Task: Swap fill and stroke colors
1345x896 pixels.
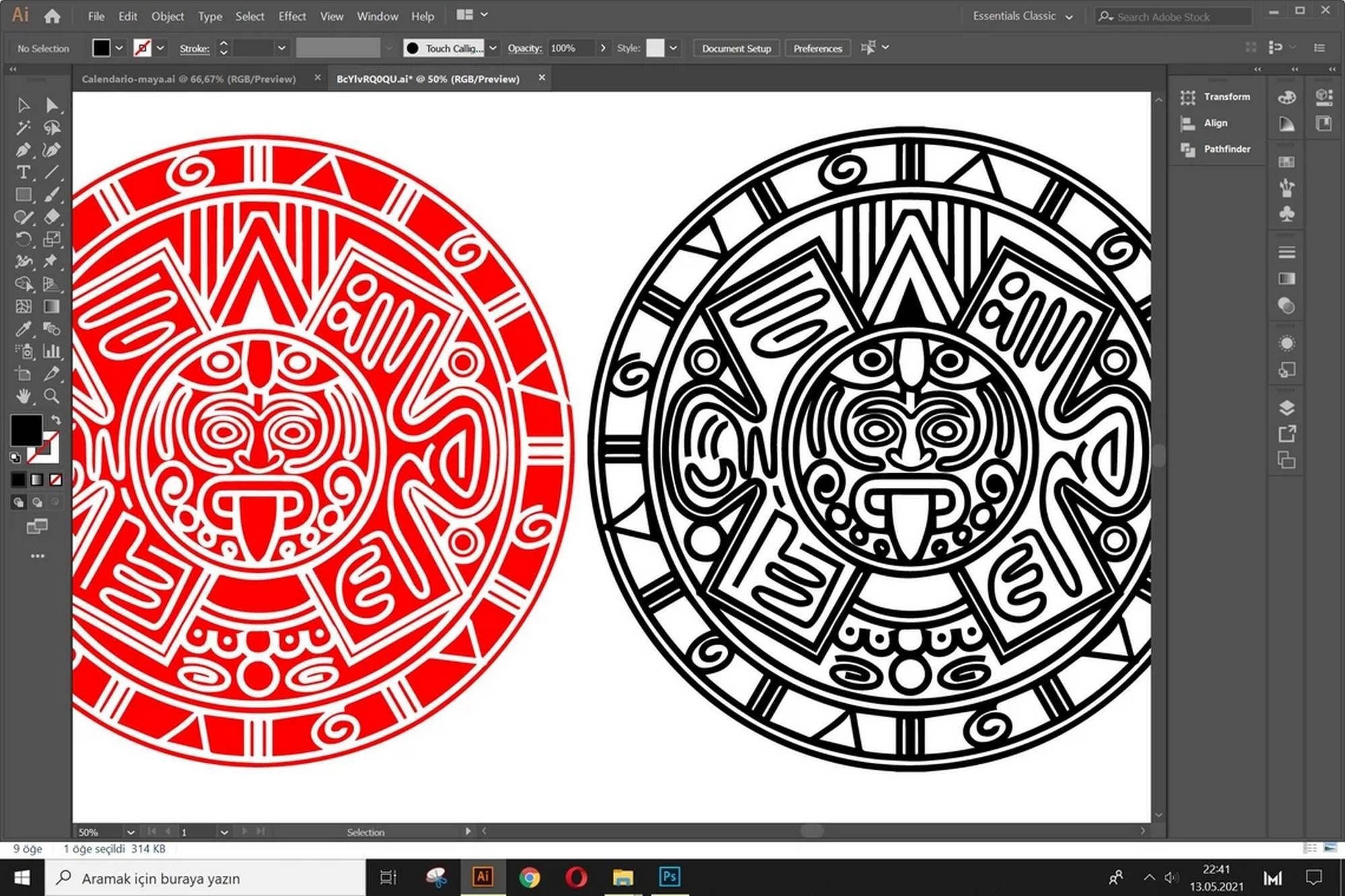Action: coord(56,419)
